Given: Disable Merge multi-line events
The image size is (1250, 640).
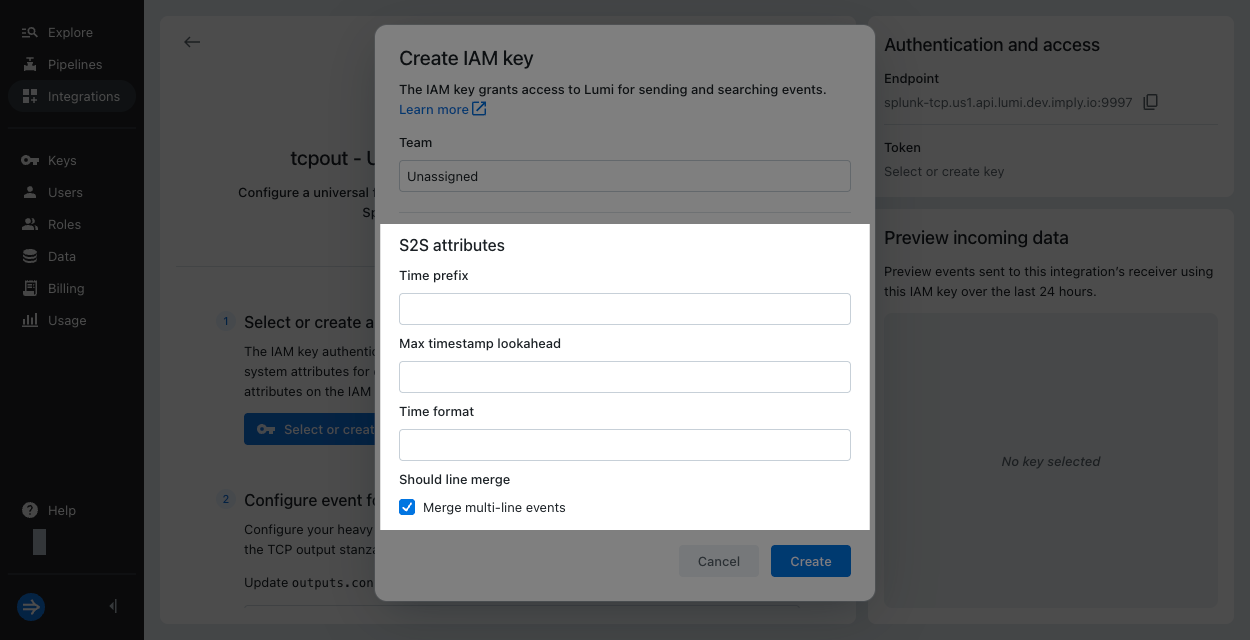Looking at the screenshot, I should coord(407,507).
